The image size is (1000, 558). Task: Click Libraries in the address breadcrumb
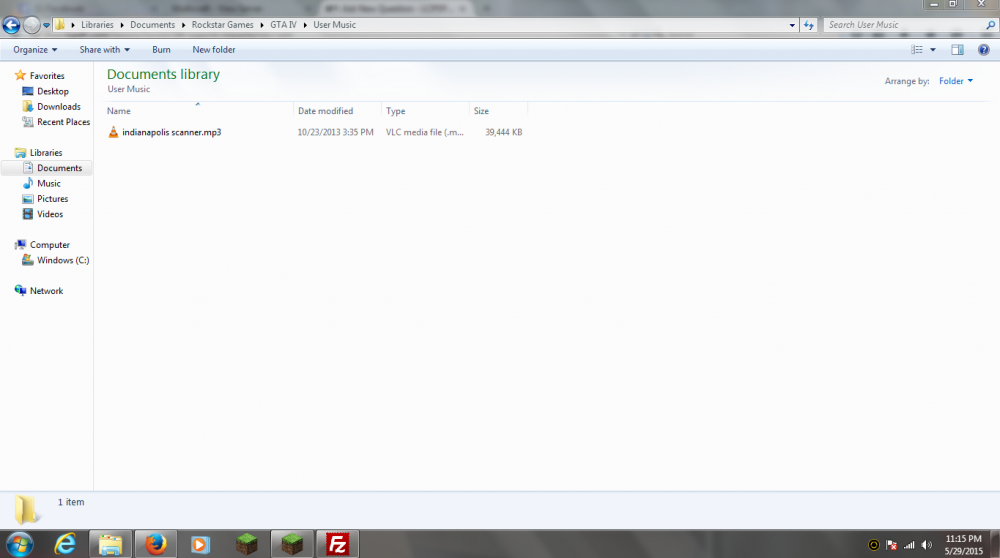pyautogui.click(x=97, y=25)
